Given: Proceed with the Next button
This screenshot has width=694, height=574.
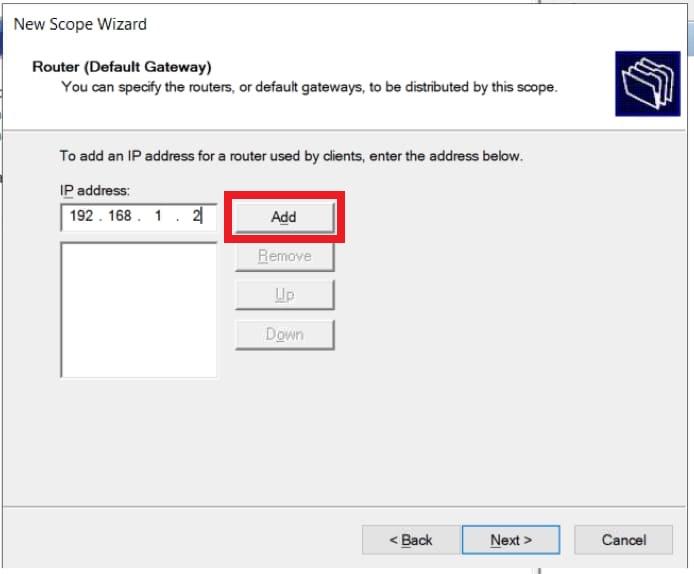Looking at the screenshot, I should click(x=511, y=540).
